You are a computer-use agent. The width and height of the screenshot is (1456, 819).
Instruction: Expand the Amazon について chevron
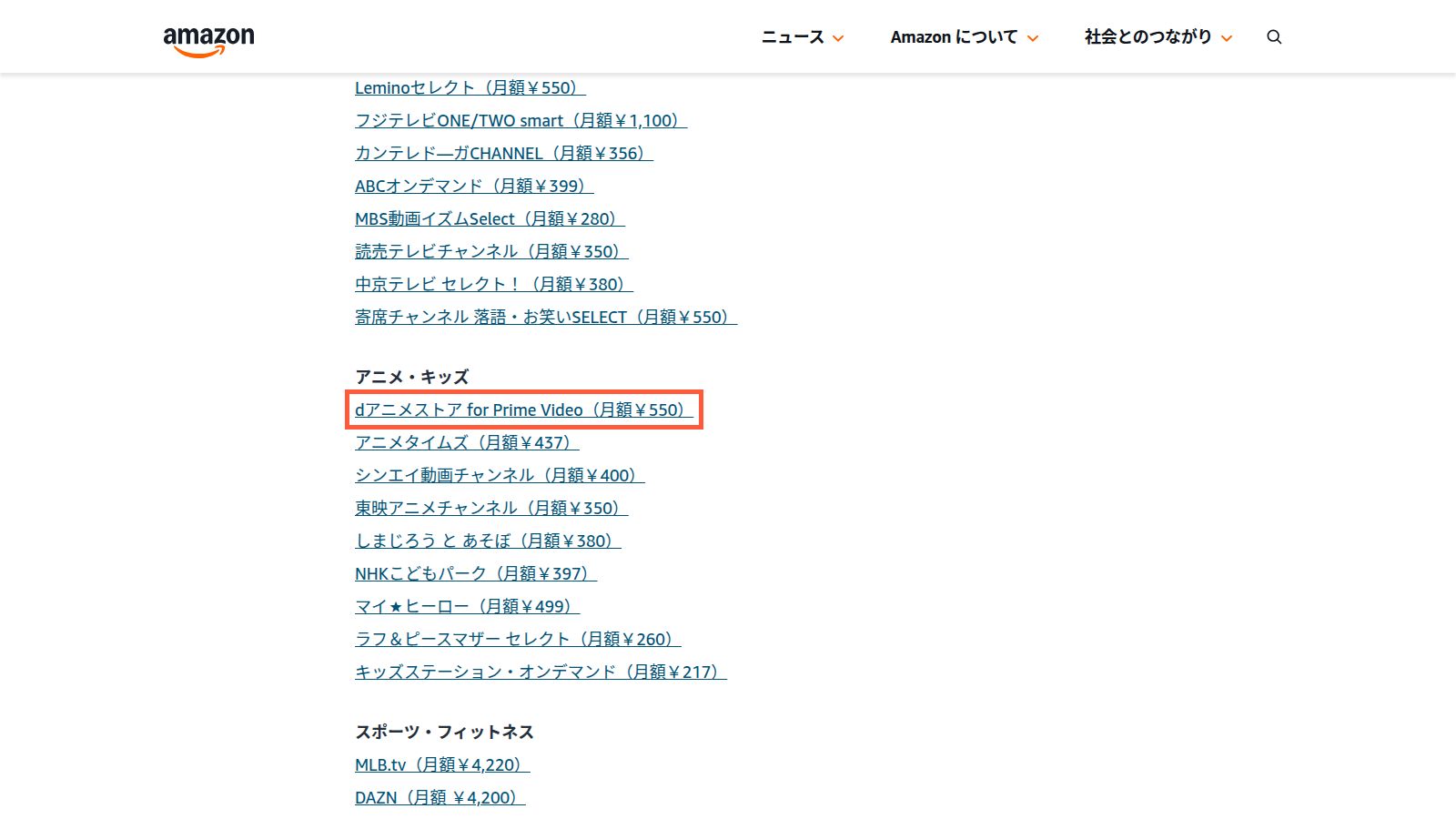click(x=1033, y=38)
